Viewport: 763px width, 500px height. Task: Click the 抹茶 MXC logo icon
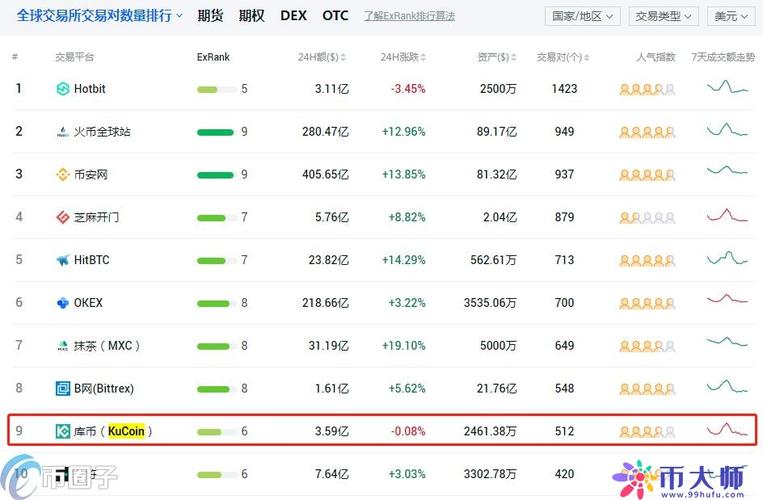(x=63, y=346)
